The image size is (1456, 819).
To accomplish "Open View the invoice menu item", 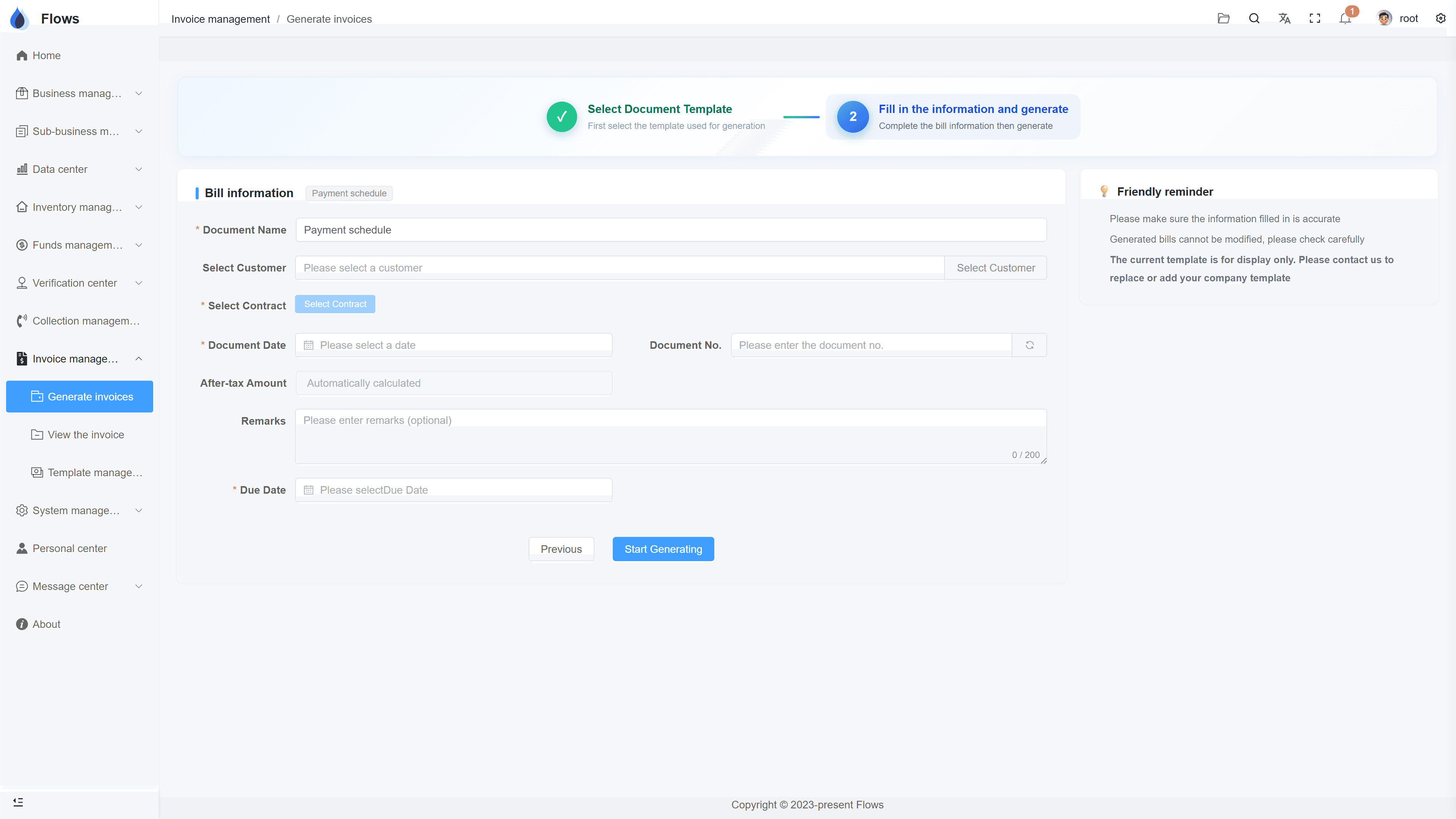I will (x=80, y=434).
